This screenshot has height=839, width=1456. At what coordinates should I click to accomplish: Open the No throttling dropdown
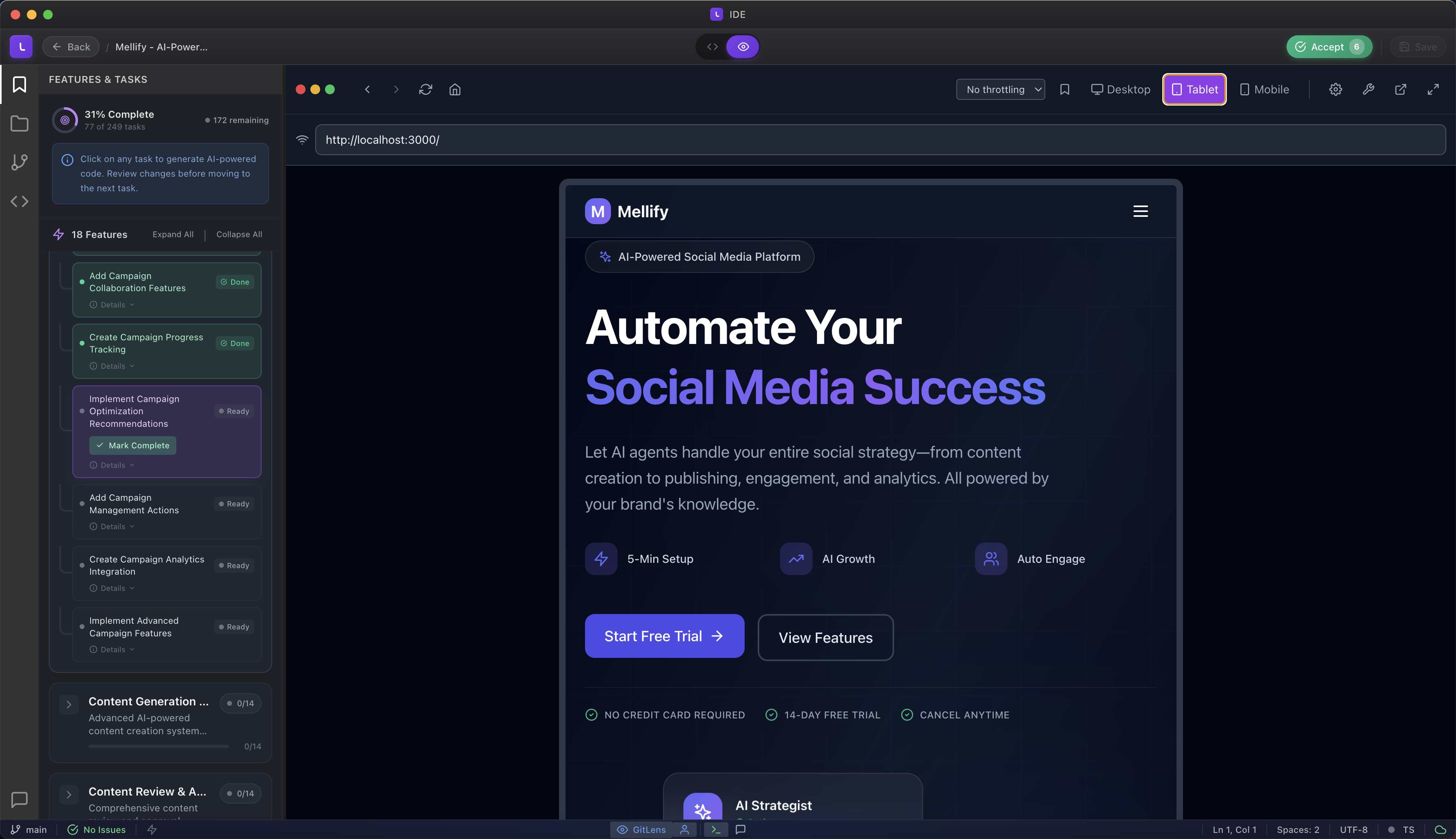(x=1001, y=89)
